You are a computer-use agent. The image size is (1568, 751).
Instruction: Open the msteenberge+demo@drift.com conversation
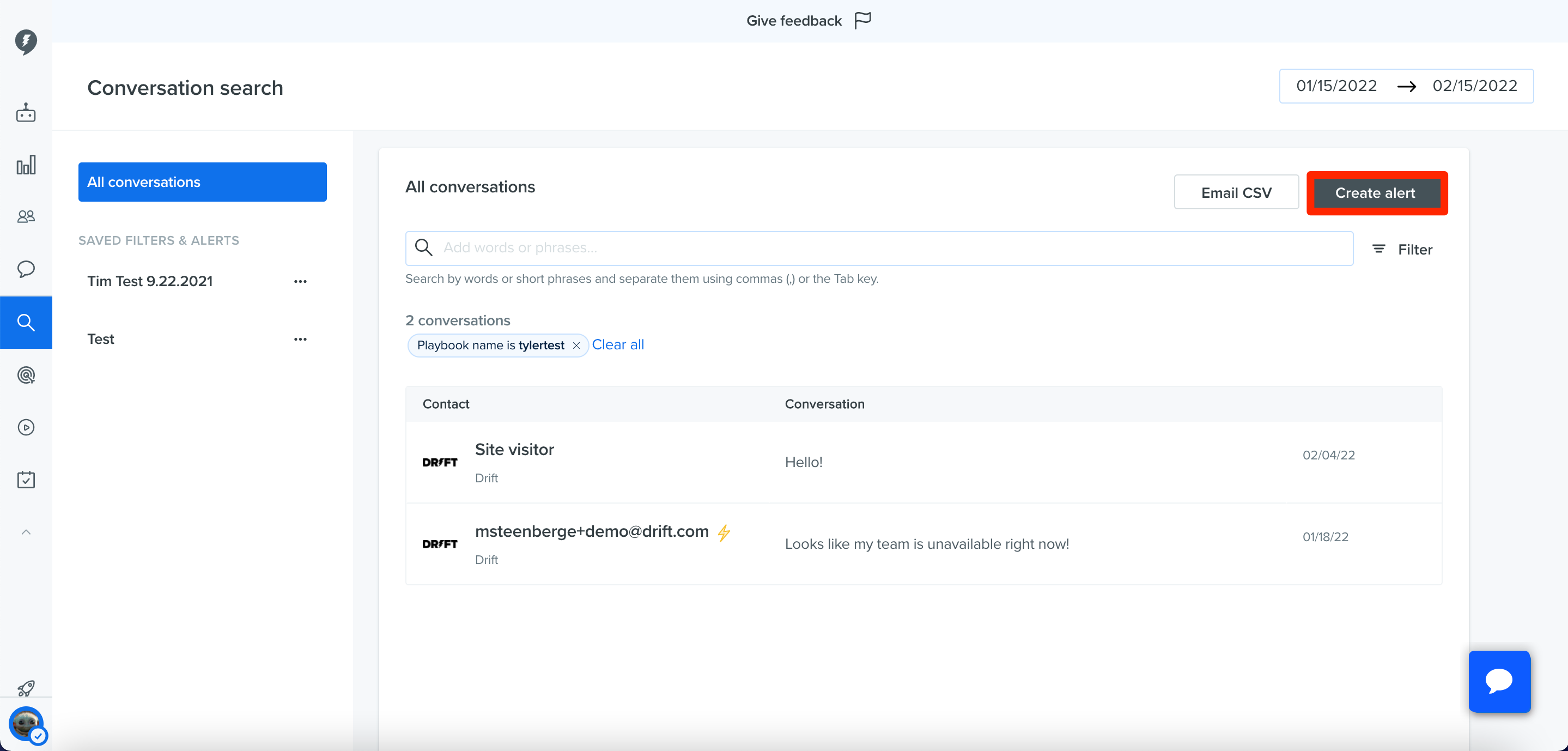[x=923, y=544]
